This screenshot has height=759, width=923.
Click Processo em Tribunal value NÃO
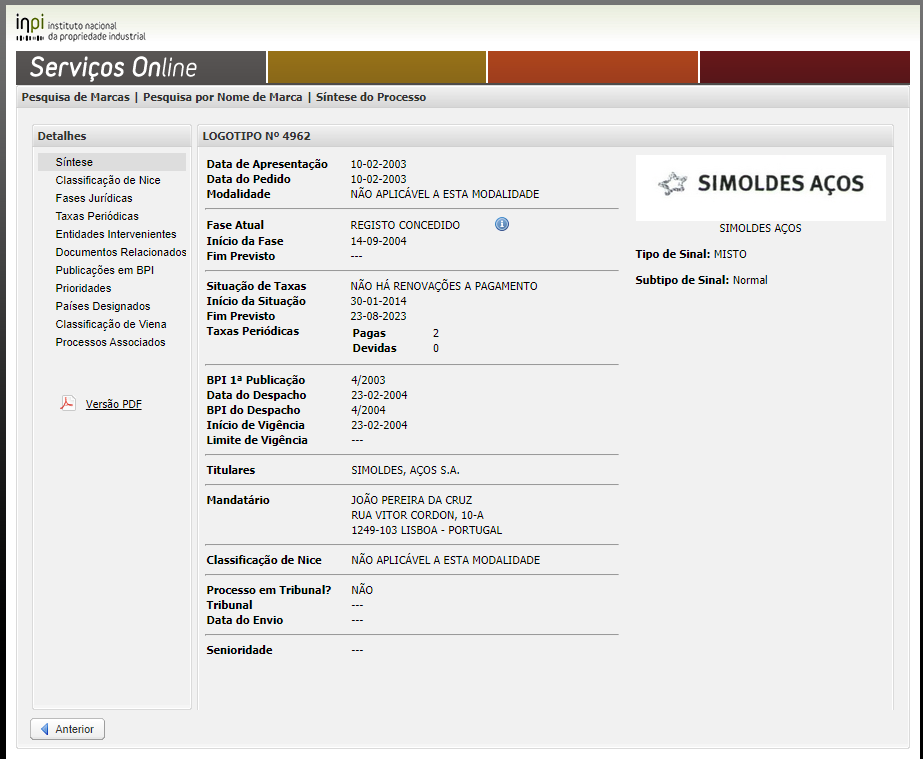point(362,590)
